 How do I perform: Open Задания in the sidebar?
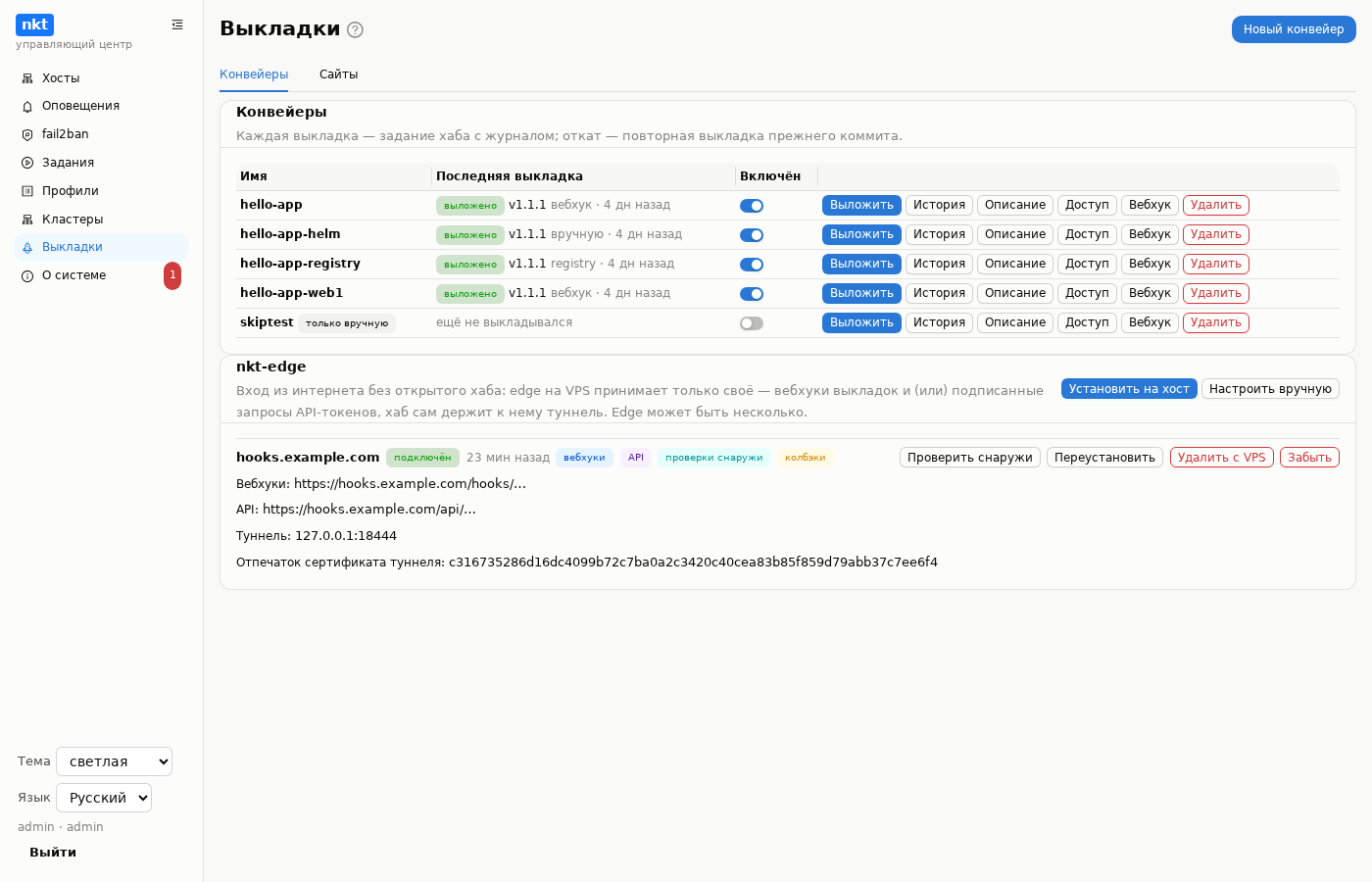(101, 163)
